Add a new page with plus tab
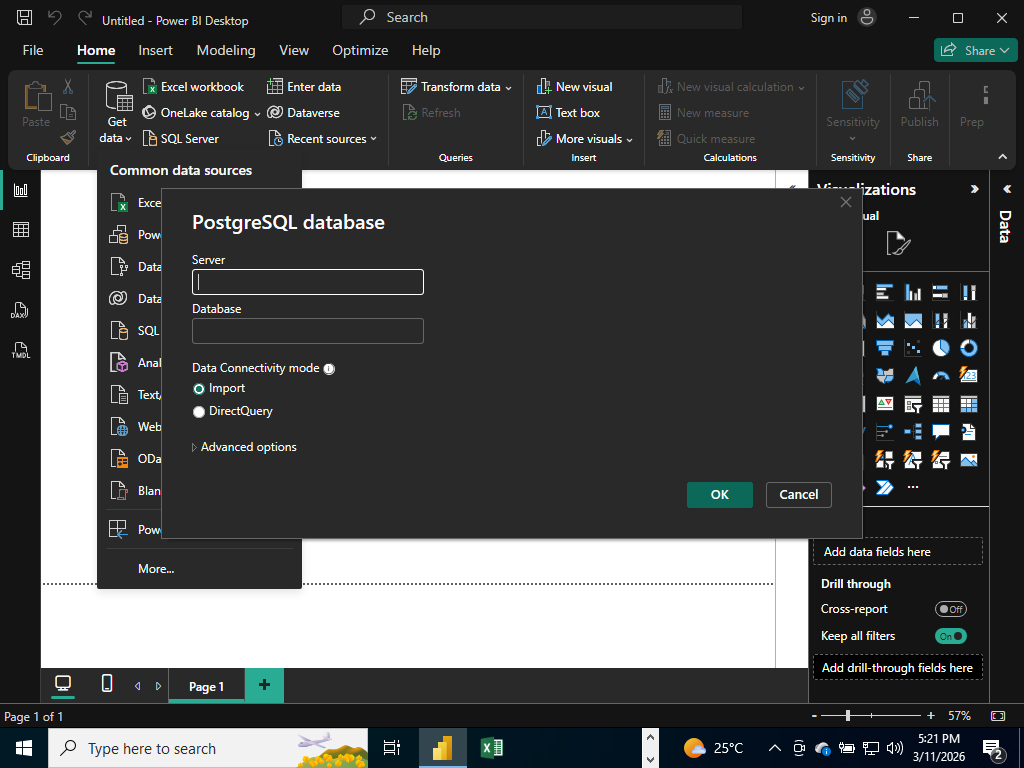The image size is (1024, 768). point(264,685)
